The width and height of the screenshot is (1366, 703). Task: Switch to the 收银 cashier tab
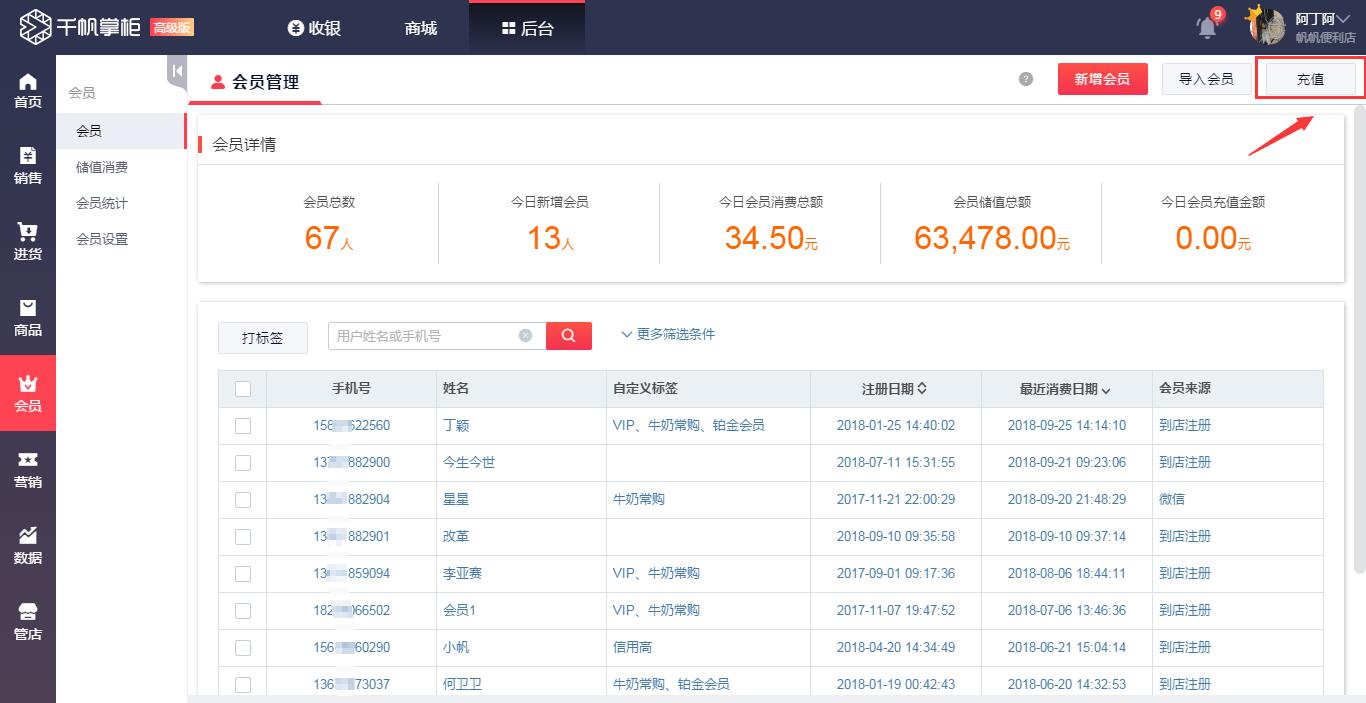[314, 28]
